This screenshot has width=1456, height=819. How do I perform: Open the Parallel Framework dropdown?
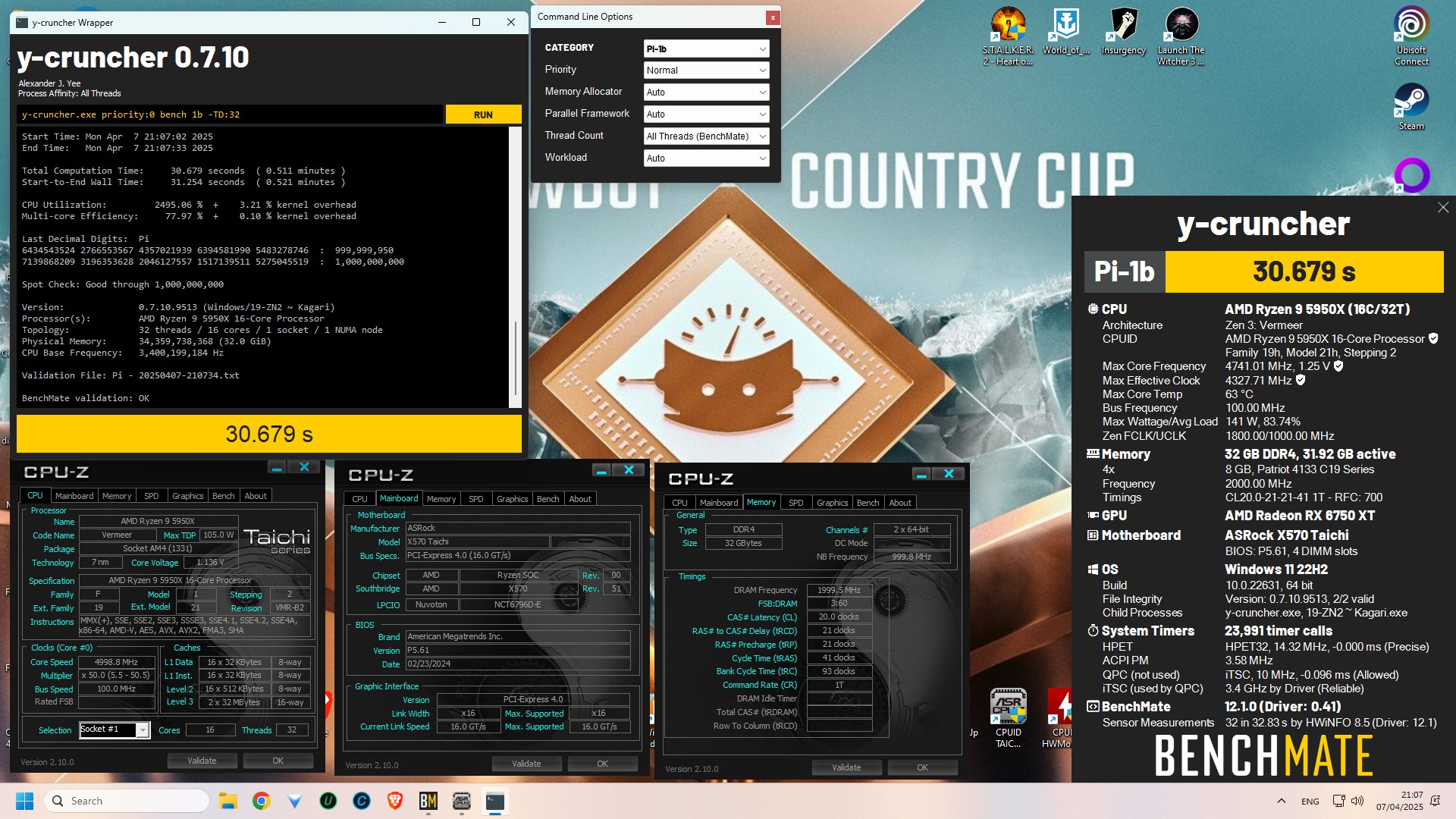pos(706,114)
